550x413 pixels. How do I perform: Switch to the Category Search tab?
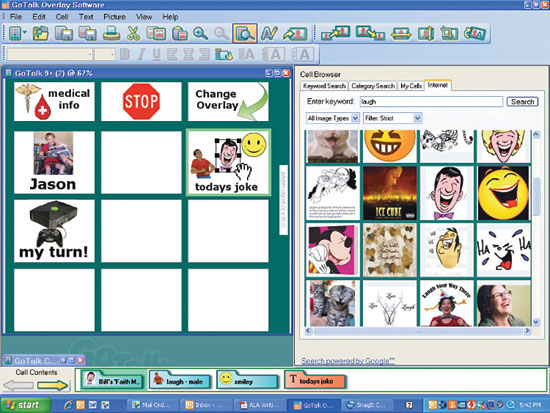click(373, 86)
